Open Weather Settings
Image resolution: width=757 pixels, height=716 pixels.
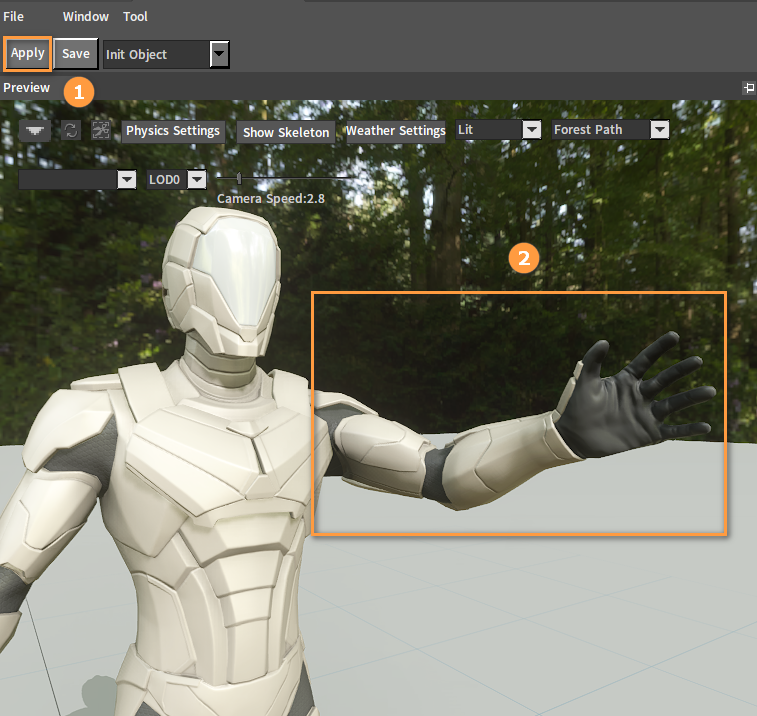[x=396, y=131]
